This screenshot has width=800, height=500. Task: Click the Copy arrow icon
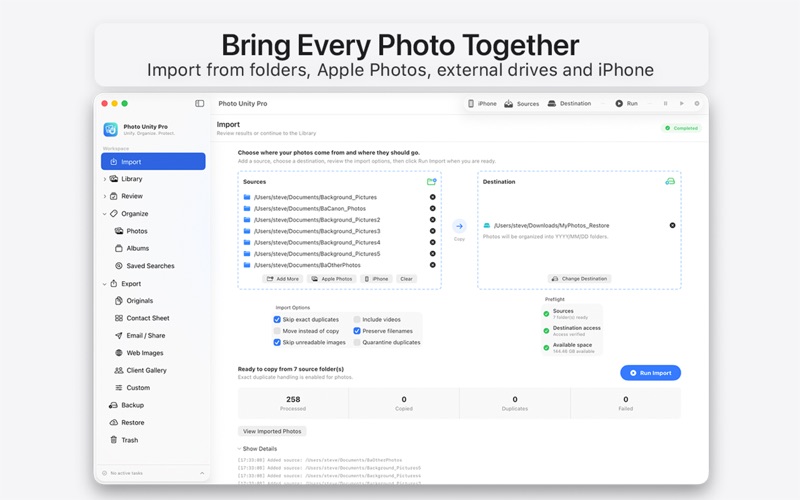pos(459,226)
